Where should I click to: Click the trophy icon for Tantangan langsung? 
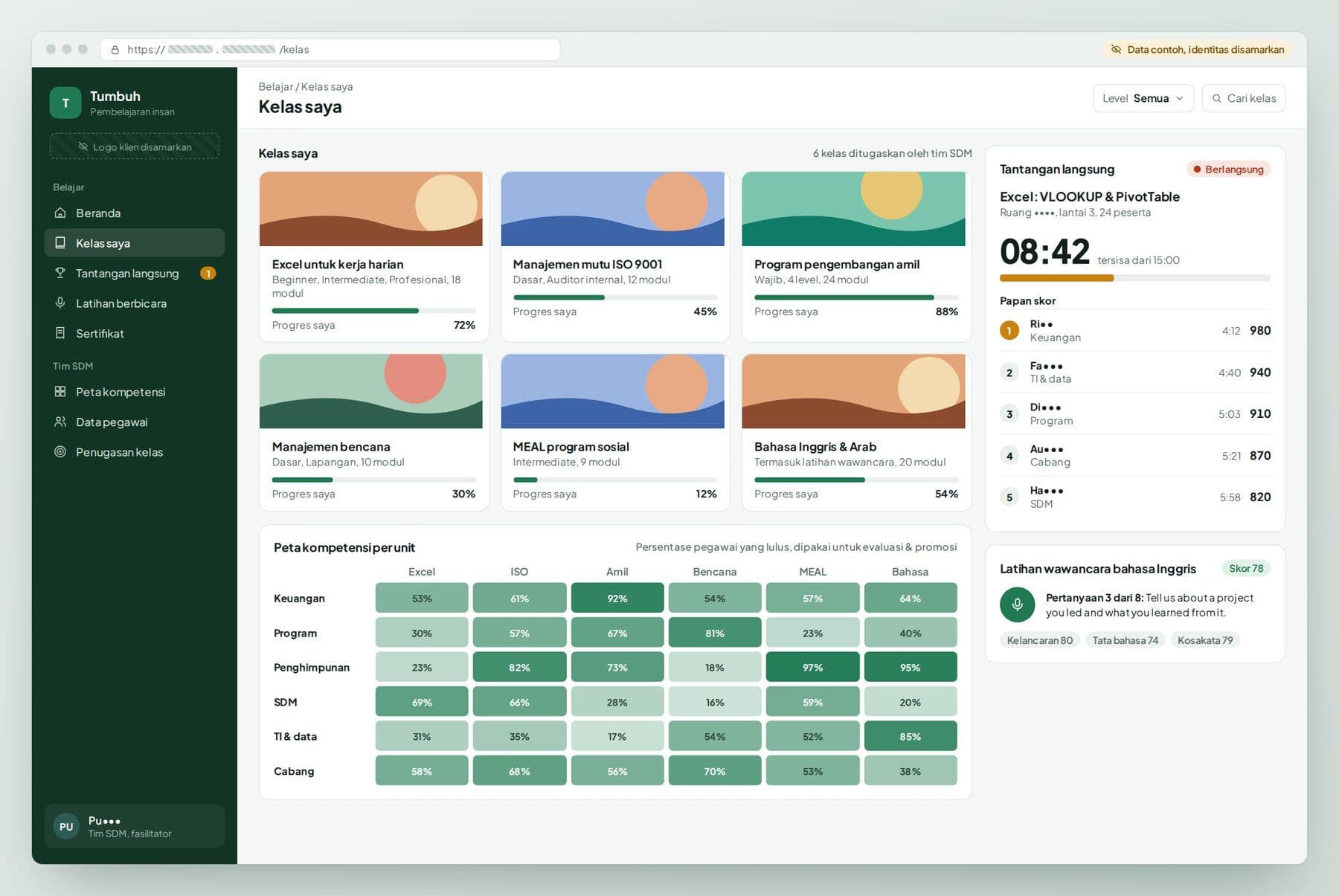pyautogui.click(x=60, y=273)
